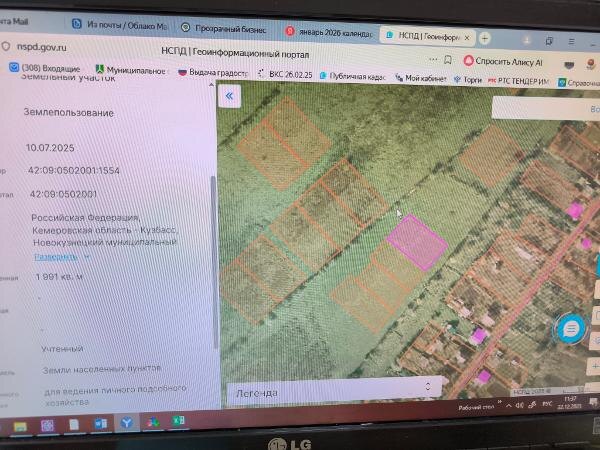Click Спросить Алису AI button
This screenshot has height=450, width=600.
[503, 61]
